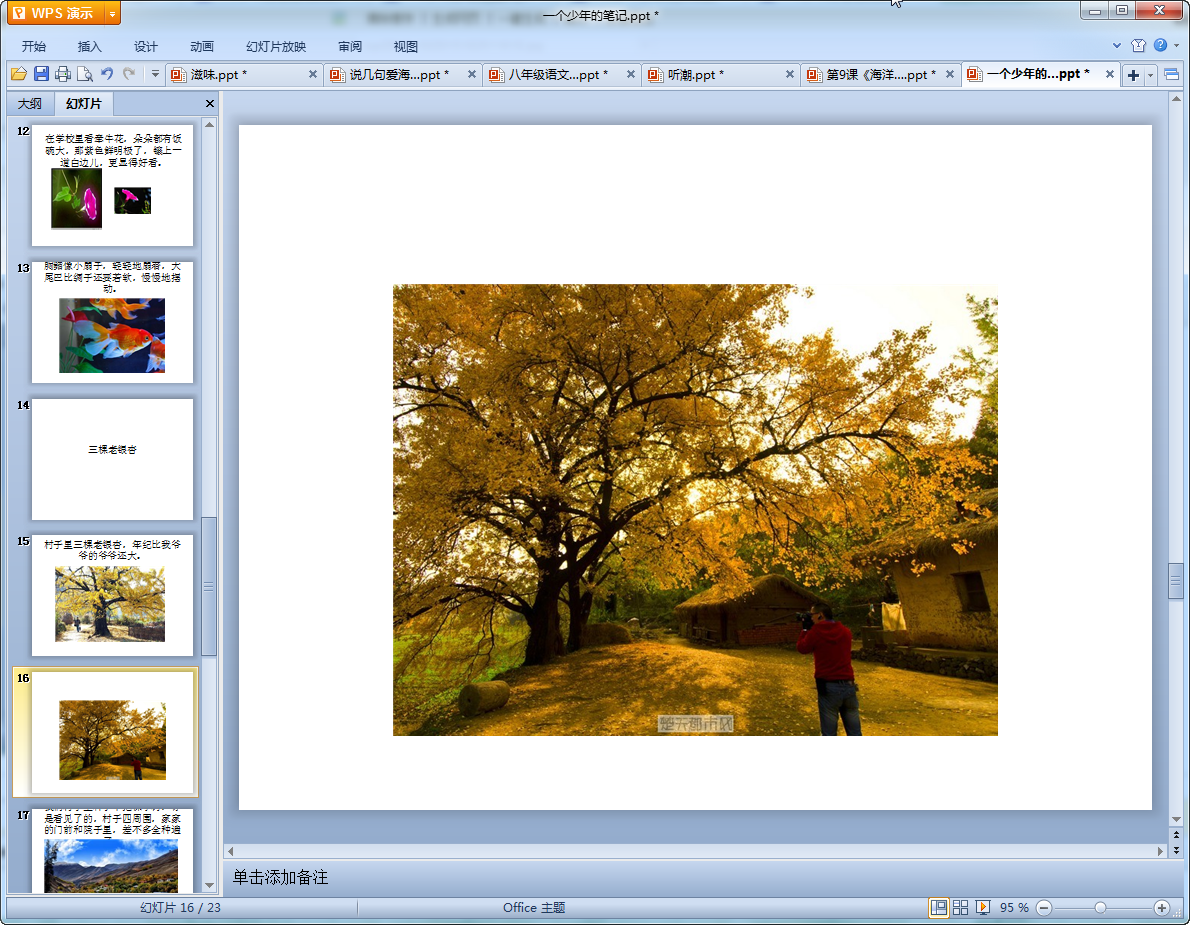
Task: Click the 95 % zoom level
Action: coord(1014,908)
